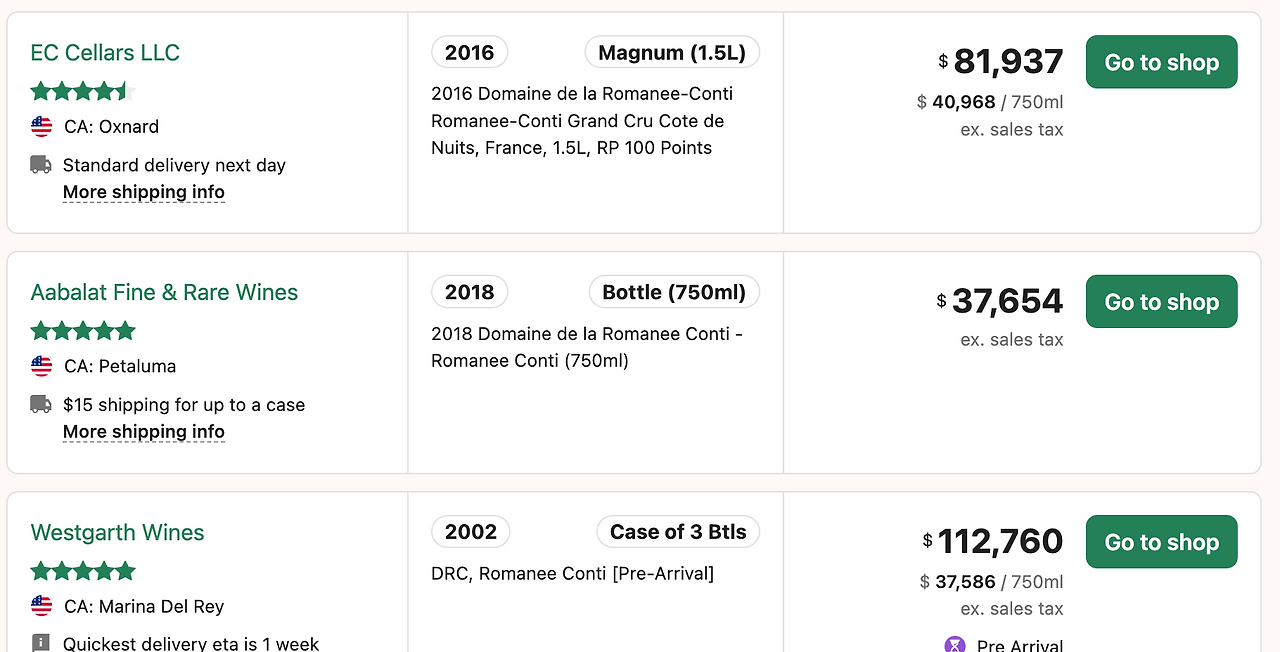Click the Westgarth Wines five-star rating
This screenshot has height=652, width=1280.
click(82, 571)
